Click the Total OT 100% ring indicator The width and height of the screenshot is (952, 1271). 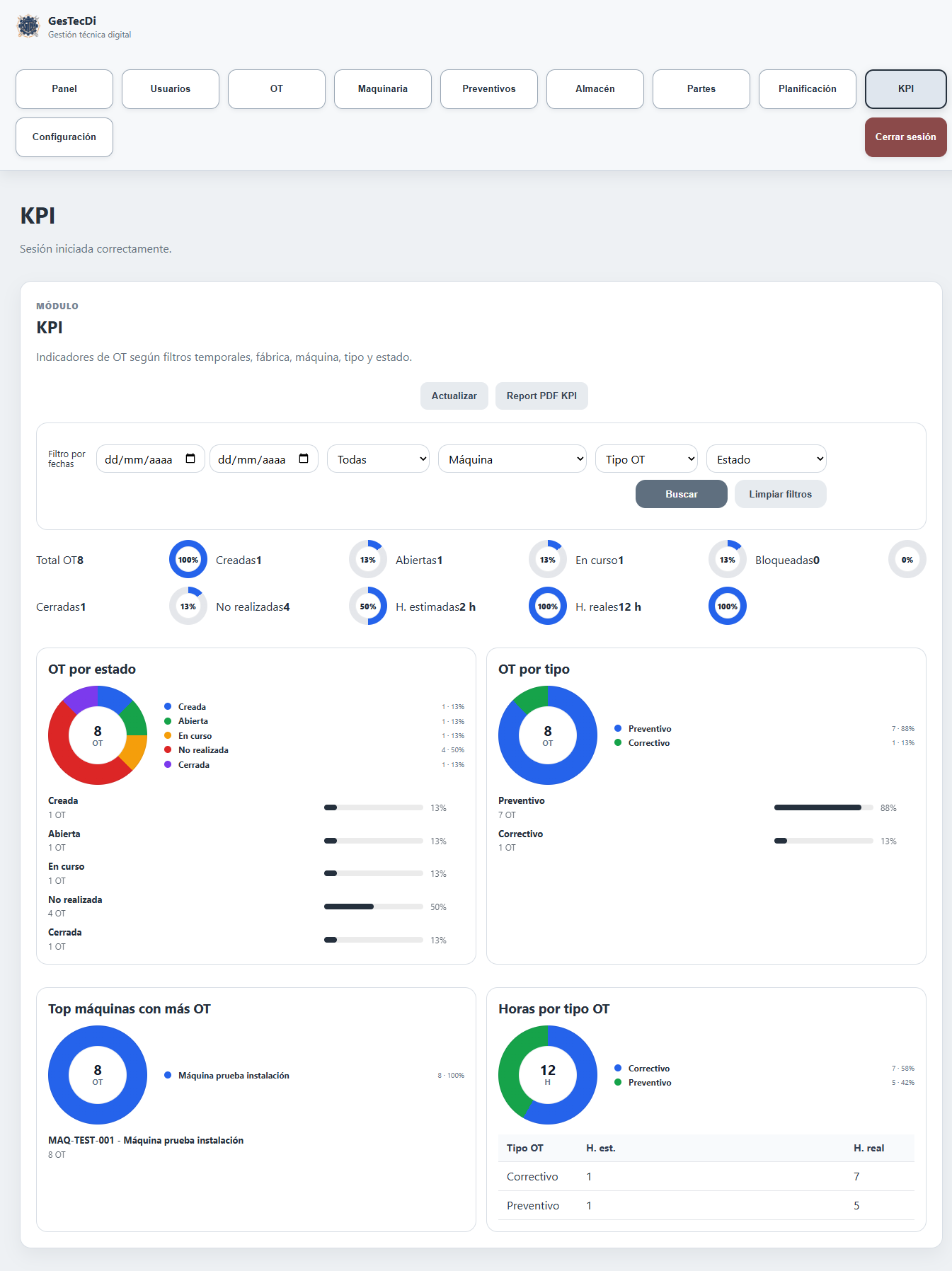(x=188, y=559)
